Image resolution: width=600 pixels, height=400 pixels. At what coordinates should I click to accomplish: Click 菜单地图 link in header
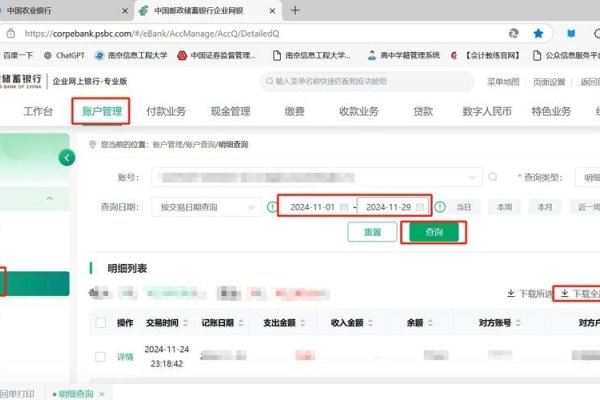tap(503, 82)
